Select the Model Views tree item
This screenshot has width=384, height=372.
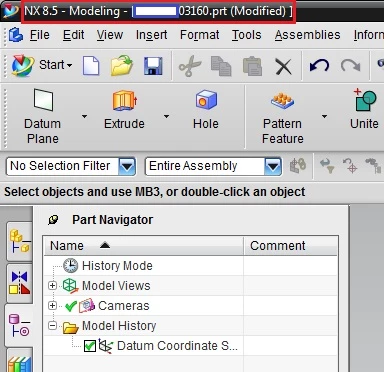pyautogui.click(x=116, y=286)
